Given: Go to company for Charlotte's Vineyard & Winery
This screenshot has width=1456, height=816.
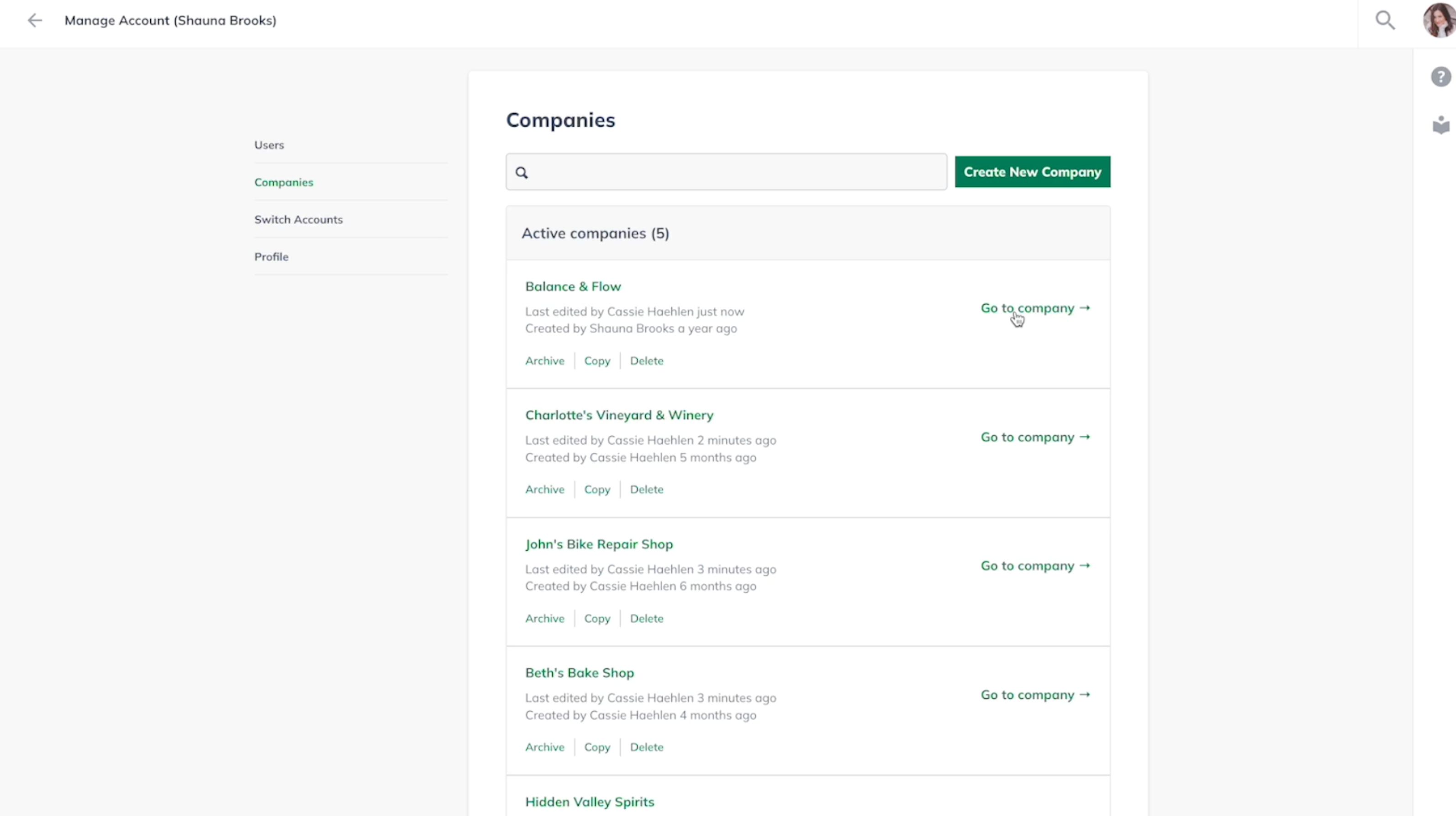Looking at the screenshot, I should (1035, 437).
